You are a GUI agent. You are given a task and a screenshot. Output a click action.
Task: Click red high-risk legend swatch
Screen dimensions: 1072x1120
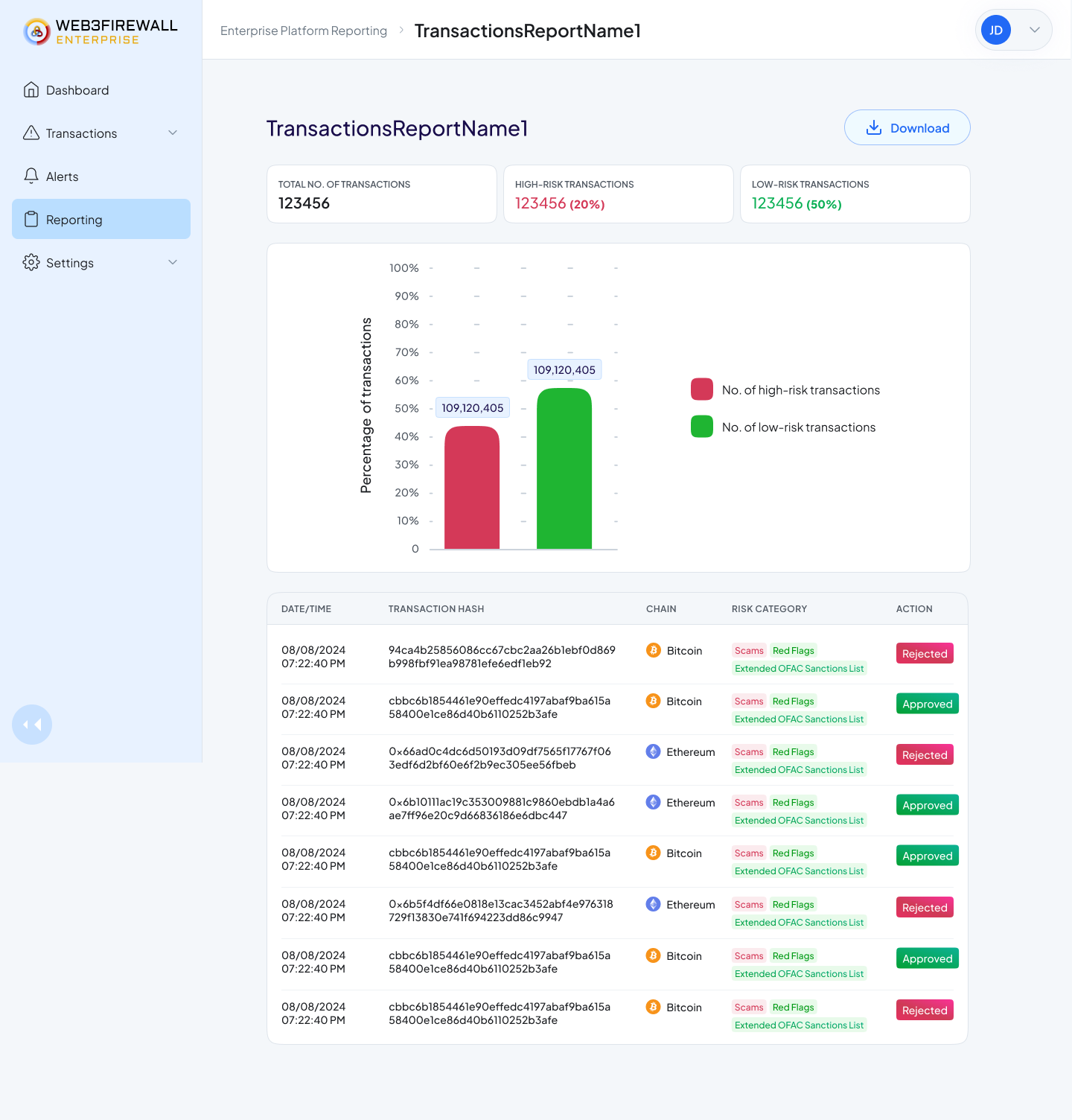[x=702, y=389]
